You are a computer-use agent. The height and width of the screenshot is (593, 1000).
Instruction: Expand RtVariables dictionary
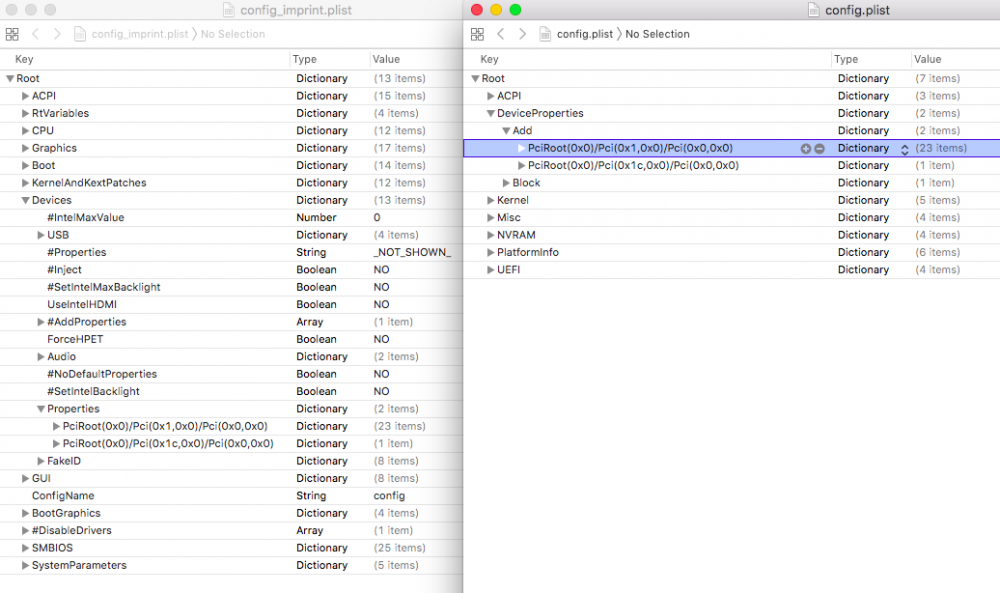click(x=26, y=113)
